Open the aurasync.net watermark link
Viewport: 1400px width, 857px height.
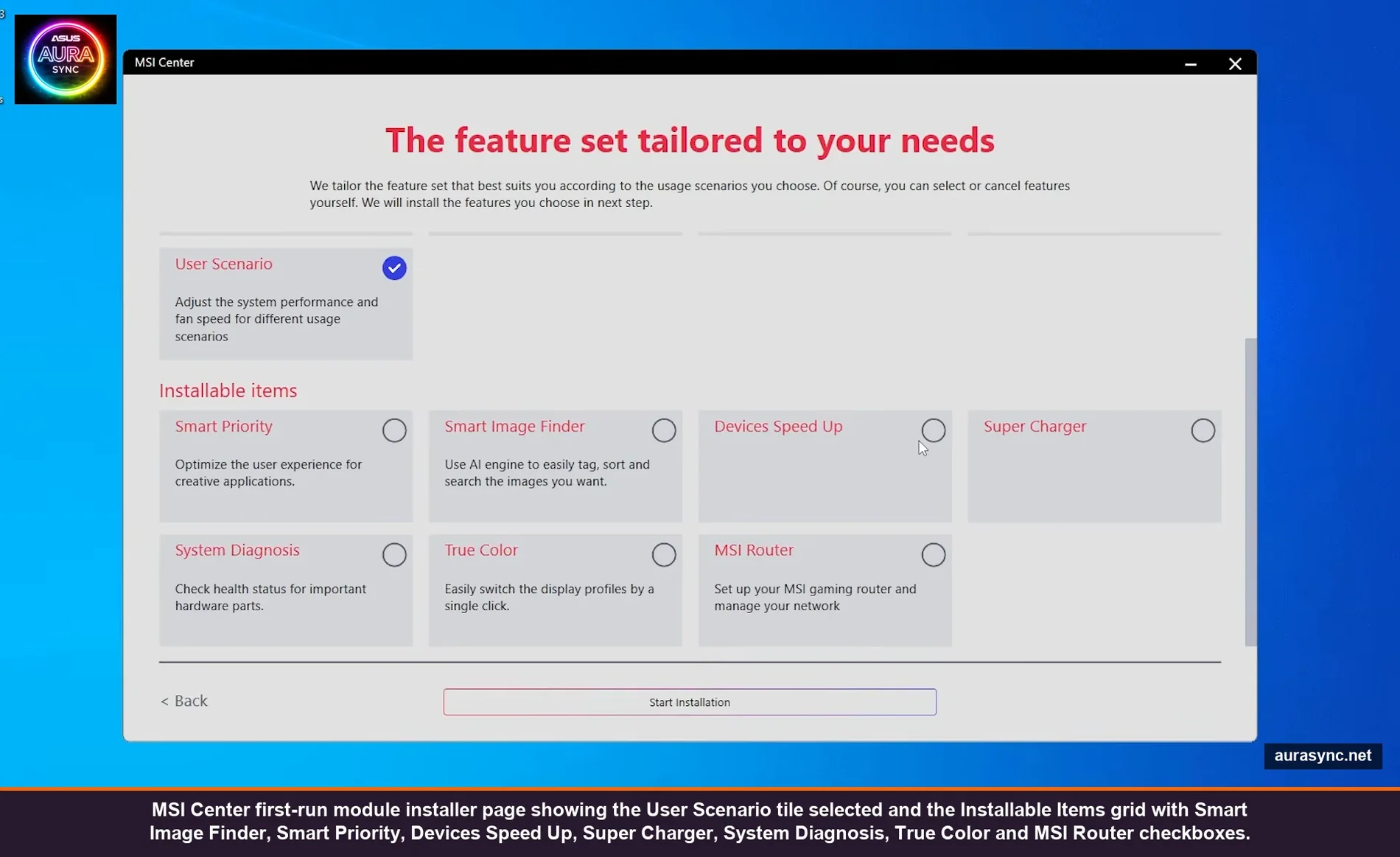[1322, 755]
